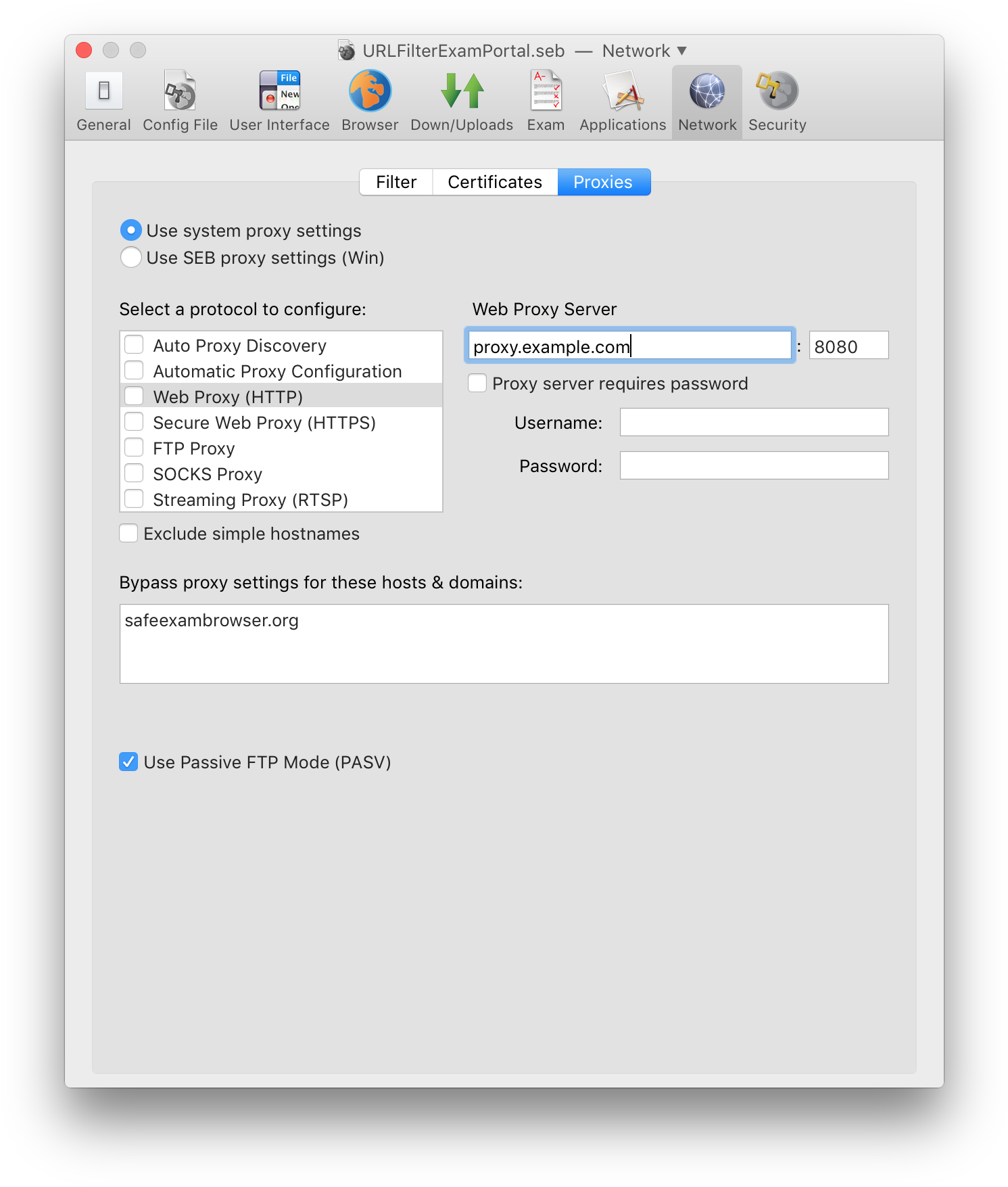Enable Auto Proxy Discovery checkbox
Viewport: 1008px width, 1187px height.
tap(134, 345)
